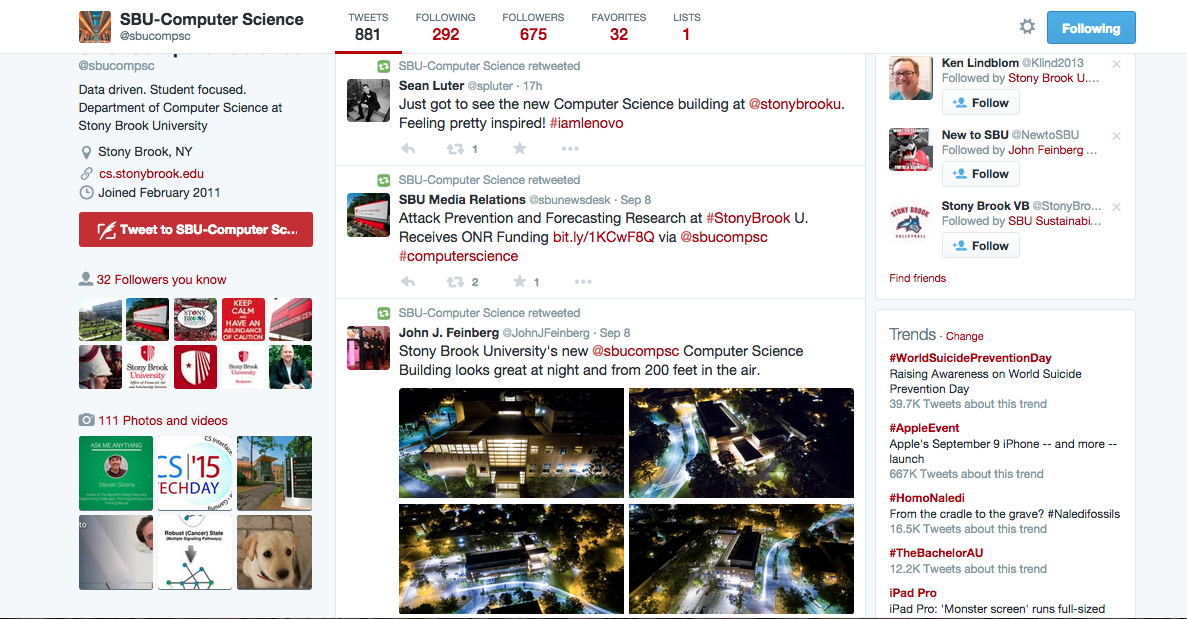The image size is (1187, 619).
Task: Open Keep Calm follower avatar
Action: [x=243, y=319]
